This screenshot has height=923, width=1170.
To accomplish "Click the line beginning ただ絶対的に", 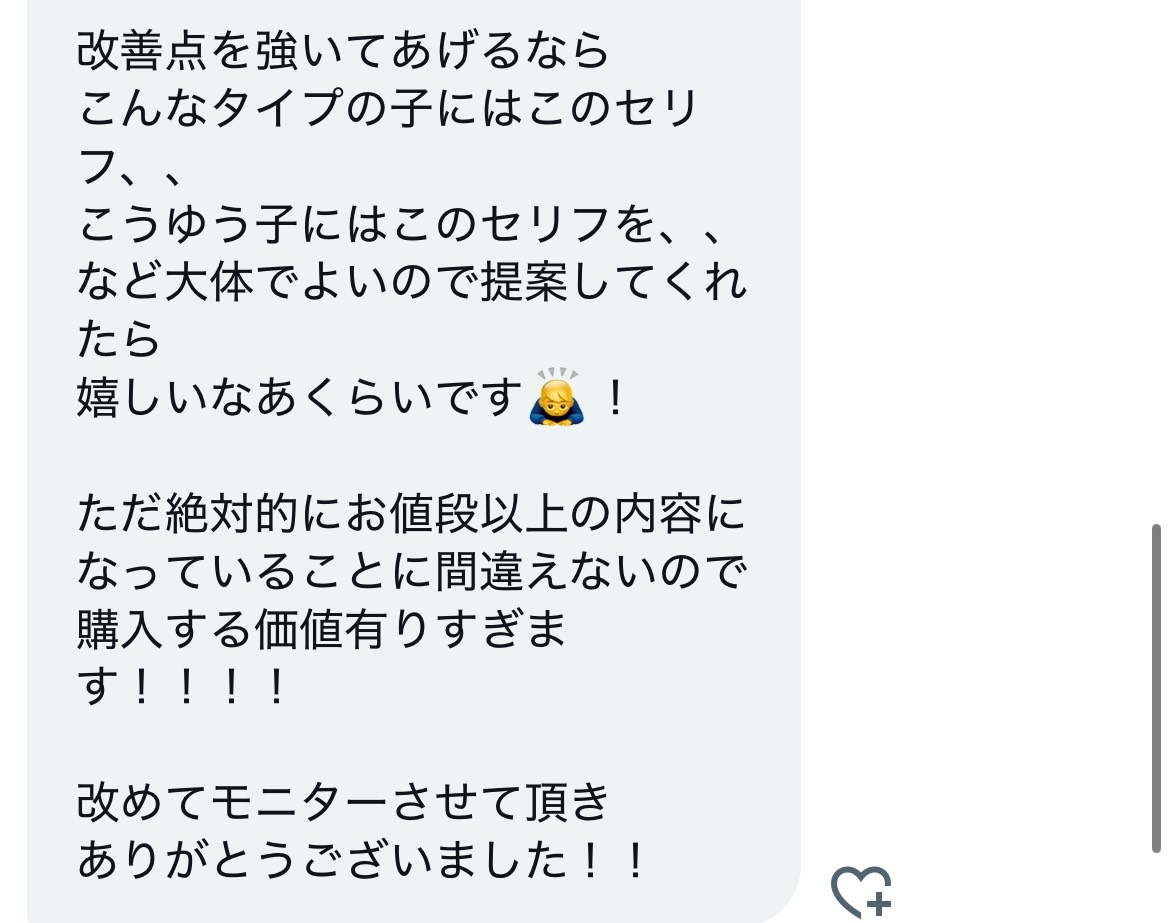I will tap(411, 513).
